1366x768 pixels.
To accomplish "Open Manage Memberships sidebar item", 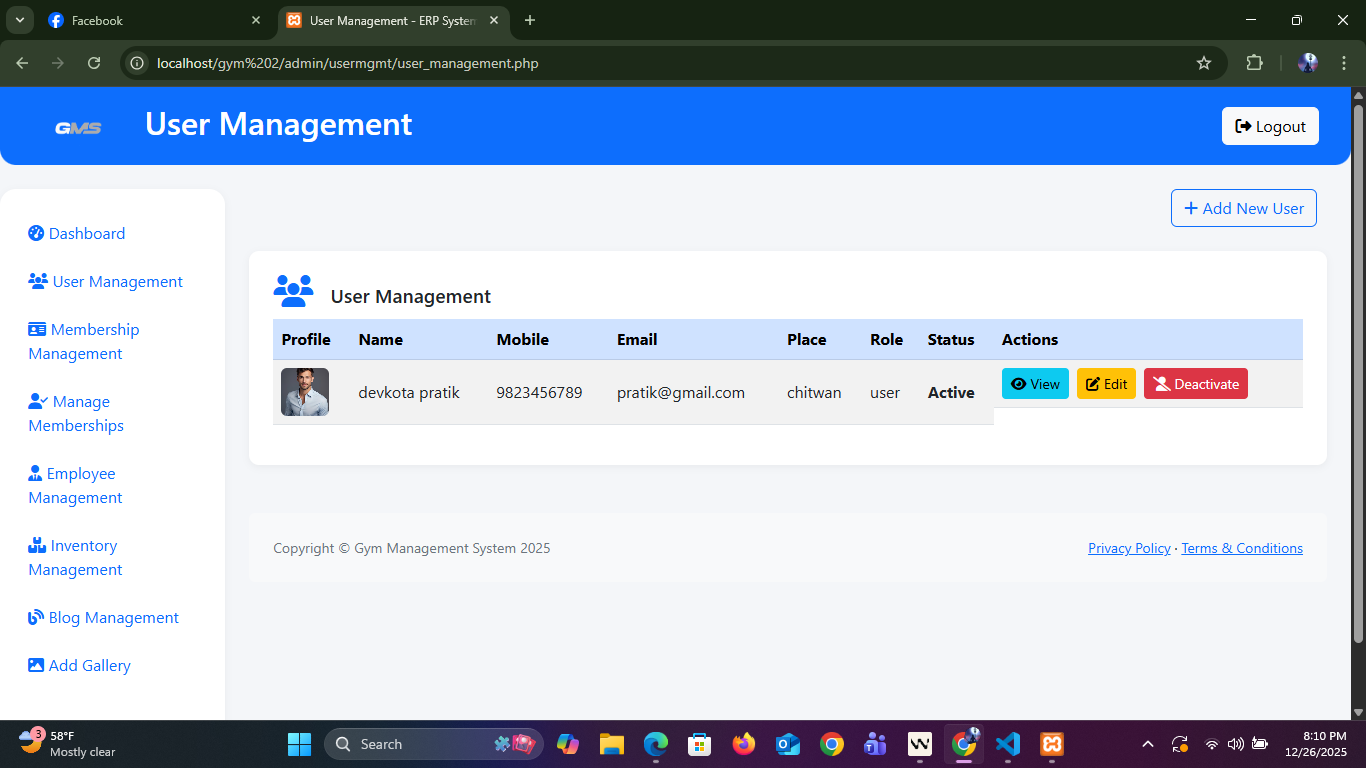I will click(x=76, y=413).
